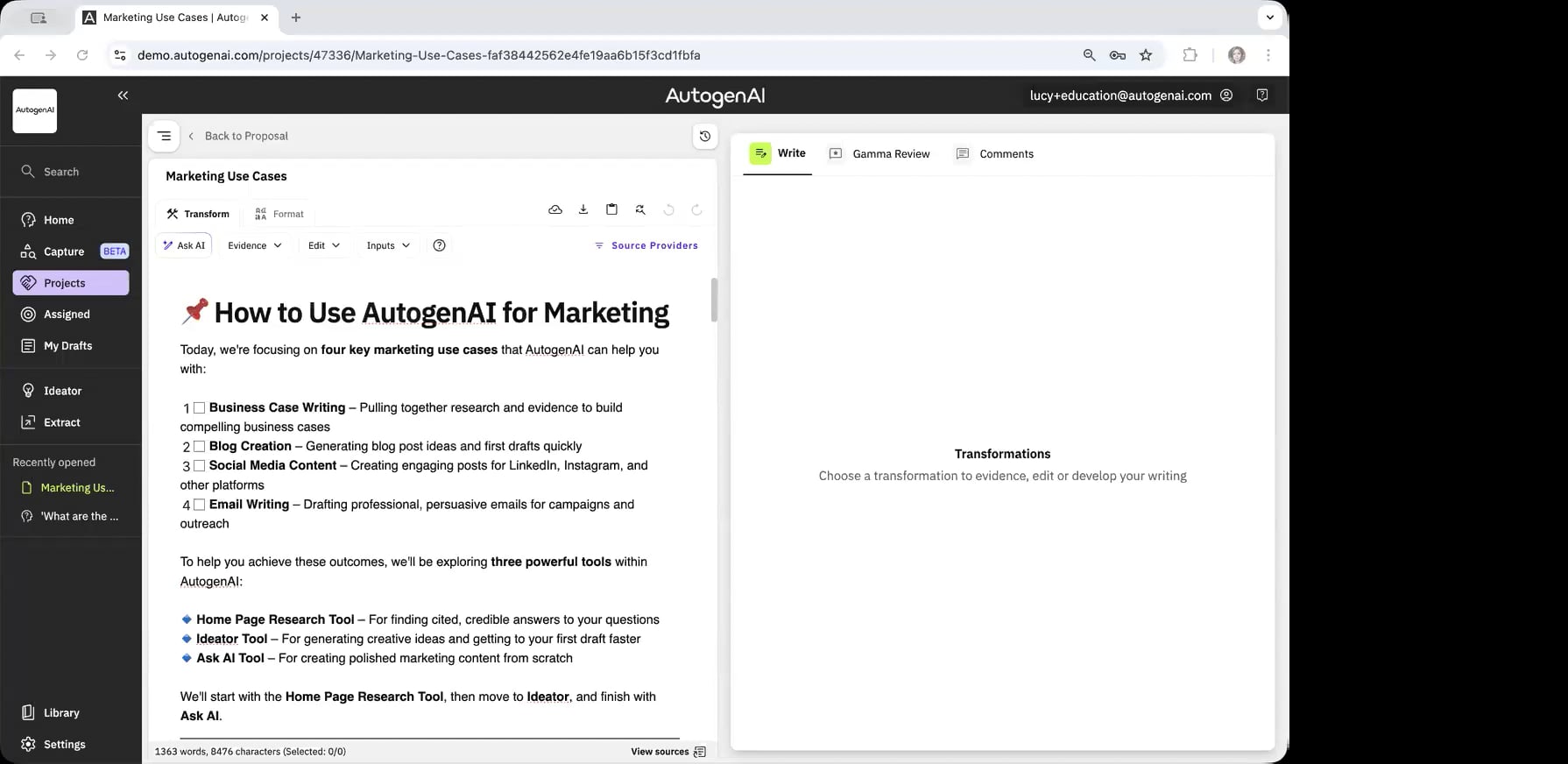Image resolution: width=1568 pixels, height=764 pixels.
Task: Tick the Blog Creation checkbox
Action: pos(199,447)
